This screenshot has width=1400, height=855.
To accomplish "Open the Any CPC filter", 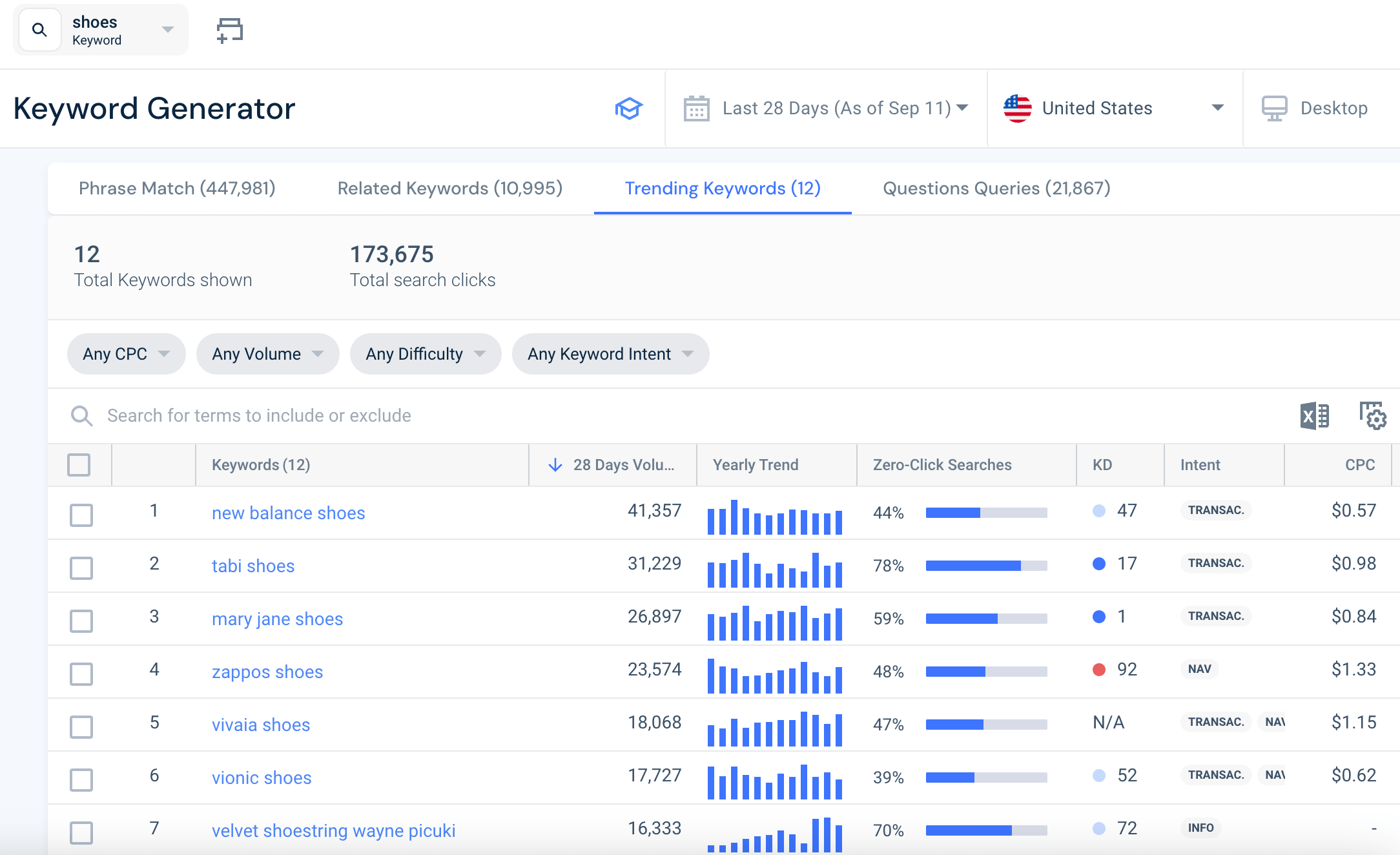I will [x=127, y=354].
